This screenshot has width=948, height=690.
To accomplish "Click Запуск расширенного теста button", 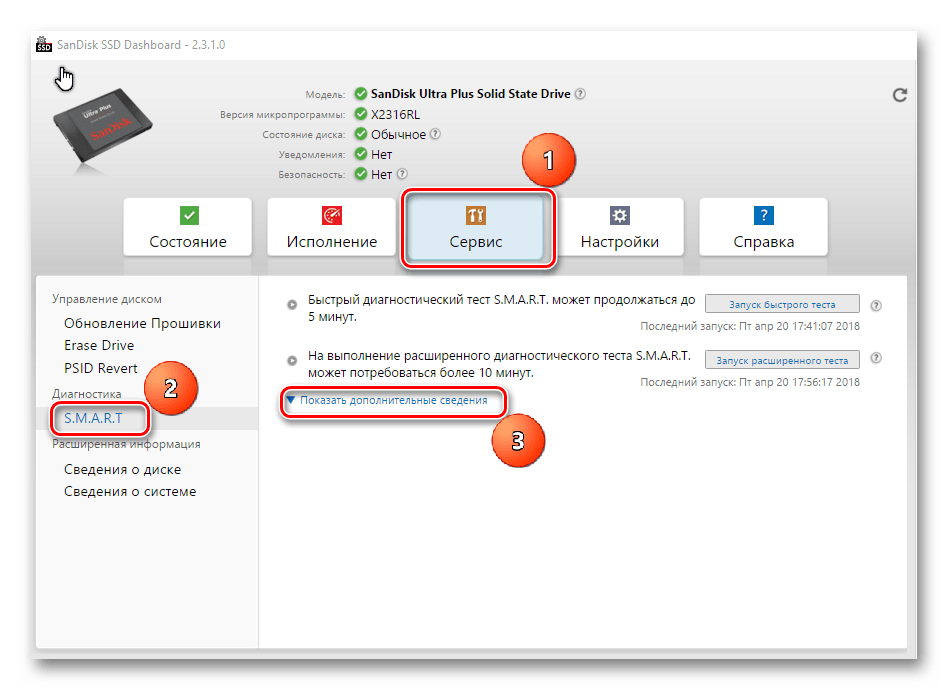I will (782, 360).
